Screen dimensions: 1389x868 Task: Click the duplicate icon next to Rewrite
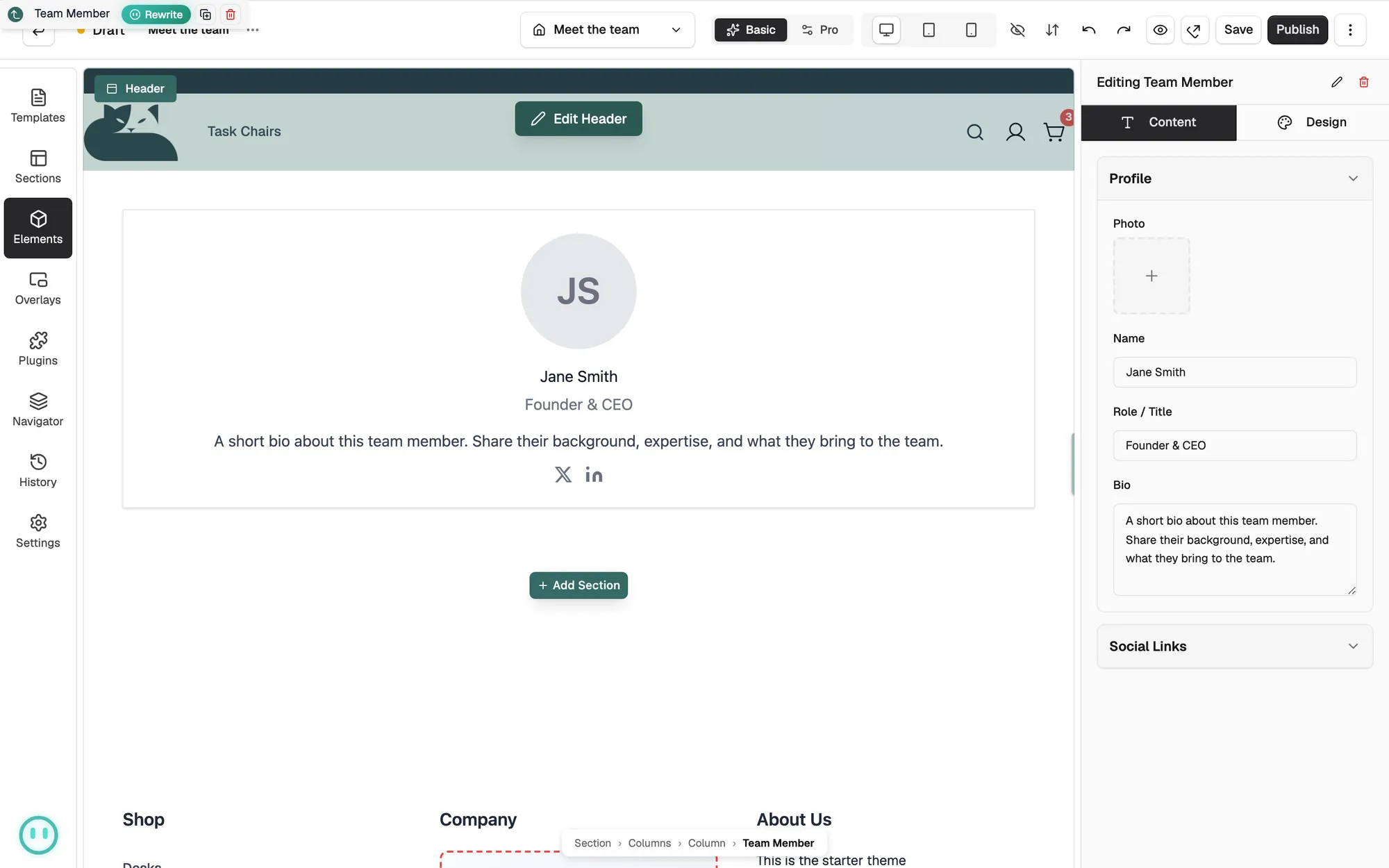pos(206,14)
